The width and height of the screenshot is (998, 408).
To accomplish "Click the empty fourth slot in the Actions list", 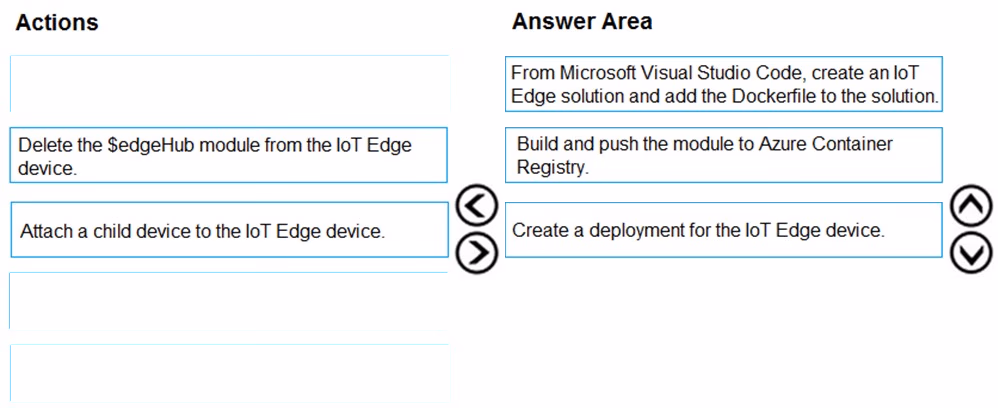I will coord(229,301).
